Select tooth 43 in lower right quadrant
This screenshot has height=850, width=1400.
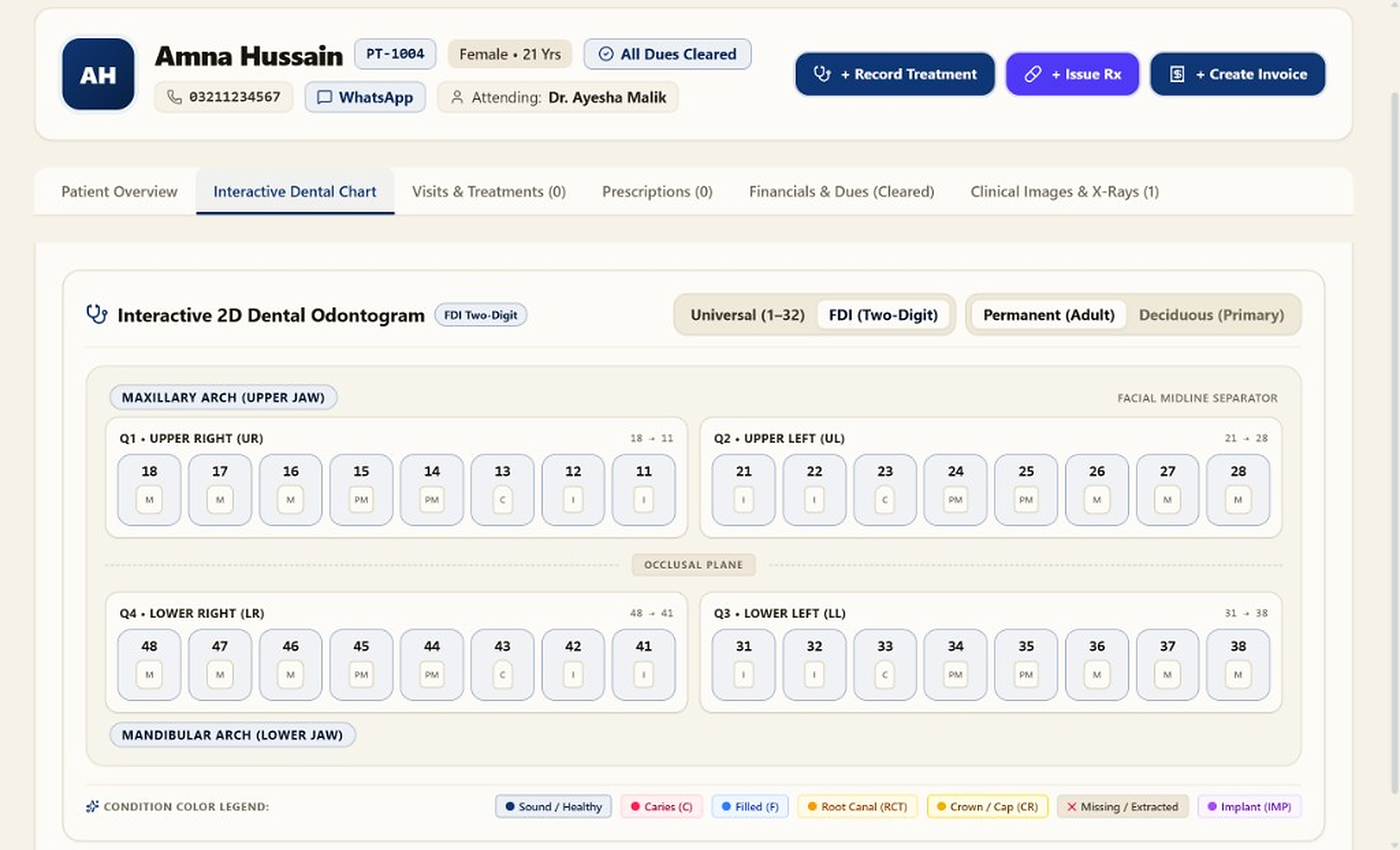point(502,664)
